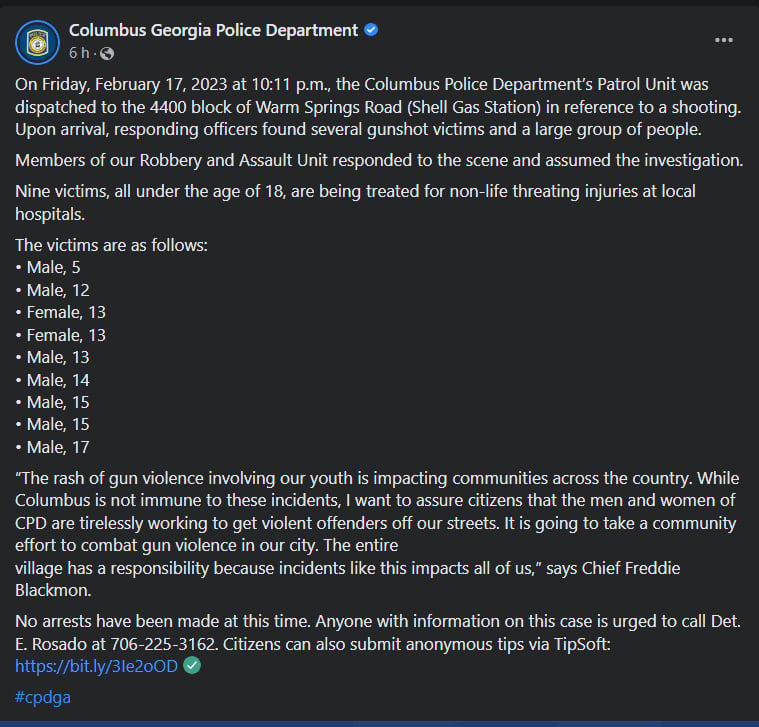Click the Robbery and Assault Unit sentence

(x=379, y=161)
